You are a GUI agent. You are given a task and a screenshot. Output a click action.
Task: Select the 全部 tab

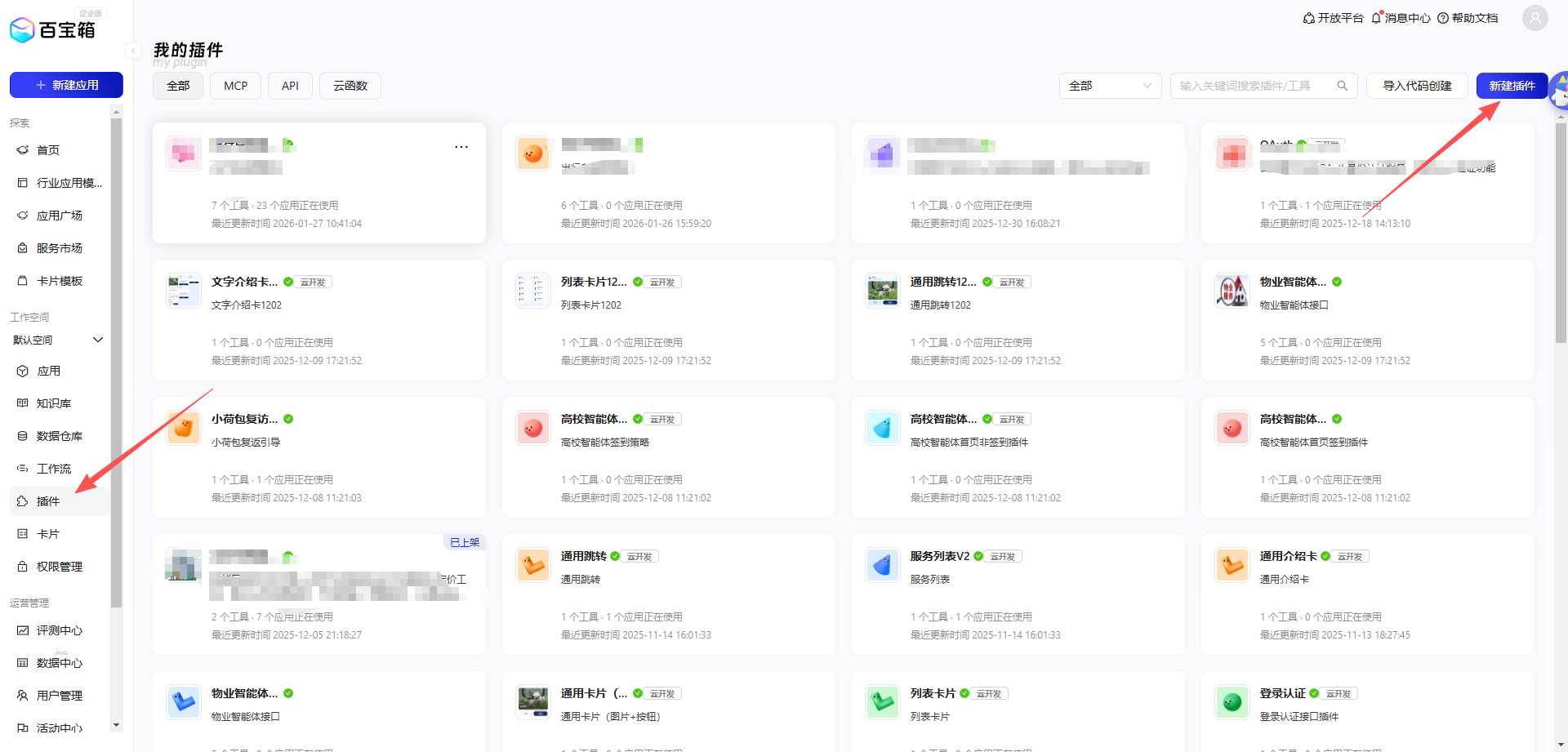pos(178,86)
